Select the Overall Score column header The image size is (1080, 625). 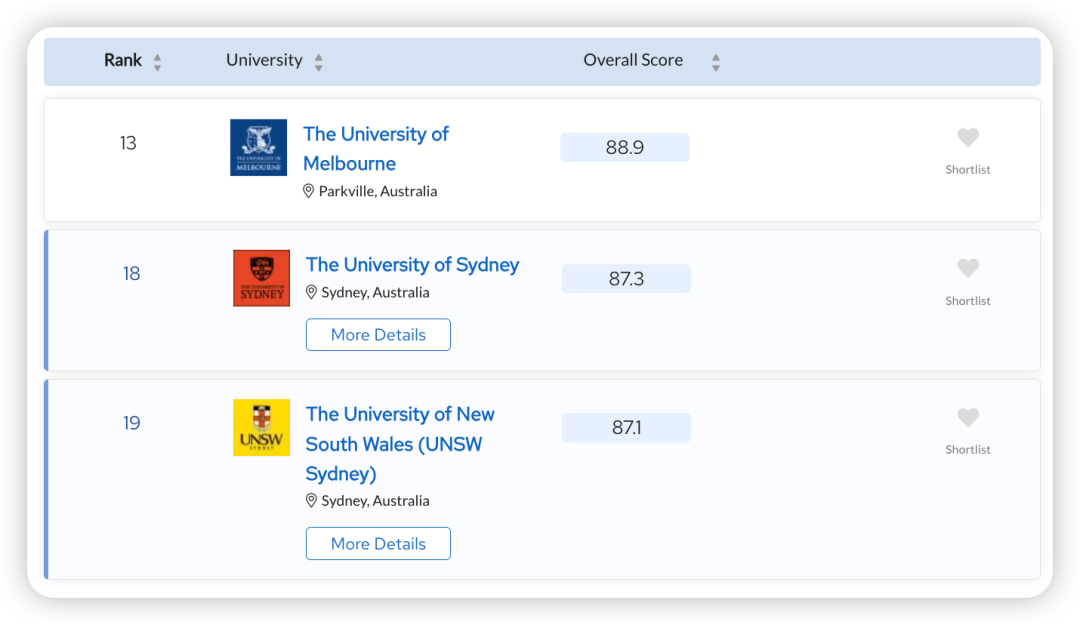pyautogui.click(x=633, y=60)
